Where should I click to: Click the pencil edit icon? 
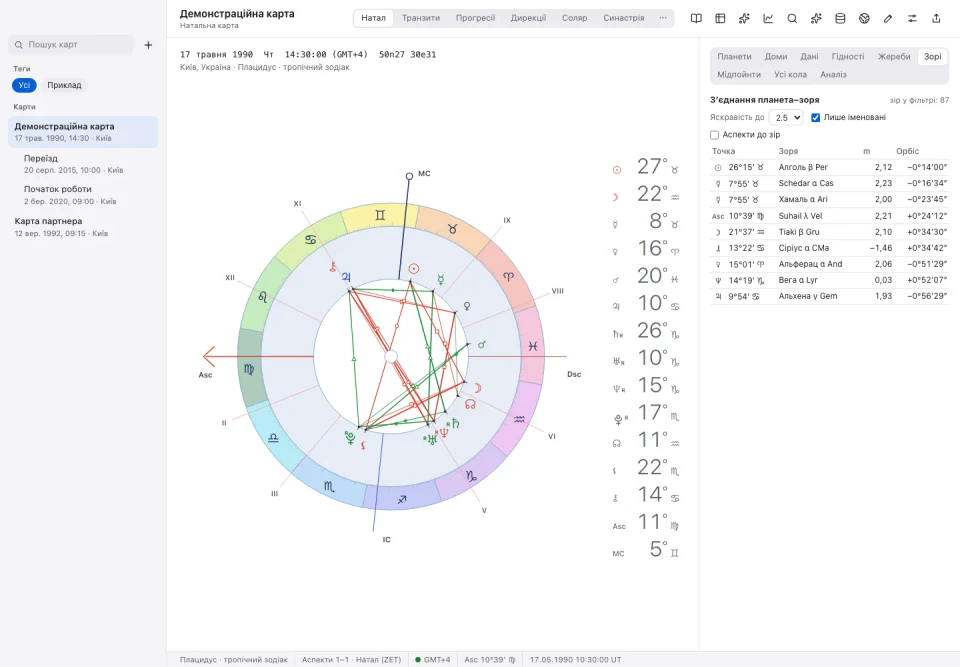pyautogui.click(x=888, y=18)
